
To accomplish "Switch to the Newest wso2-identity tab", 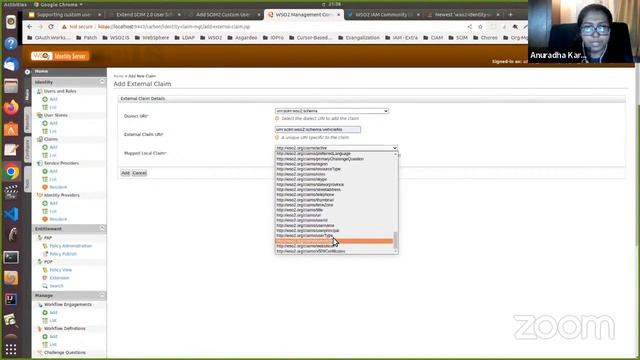I will [x=463, y=15].
